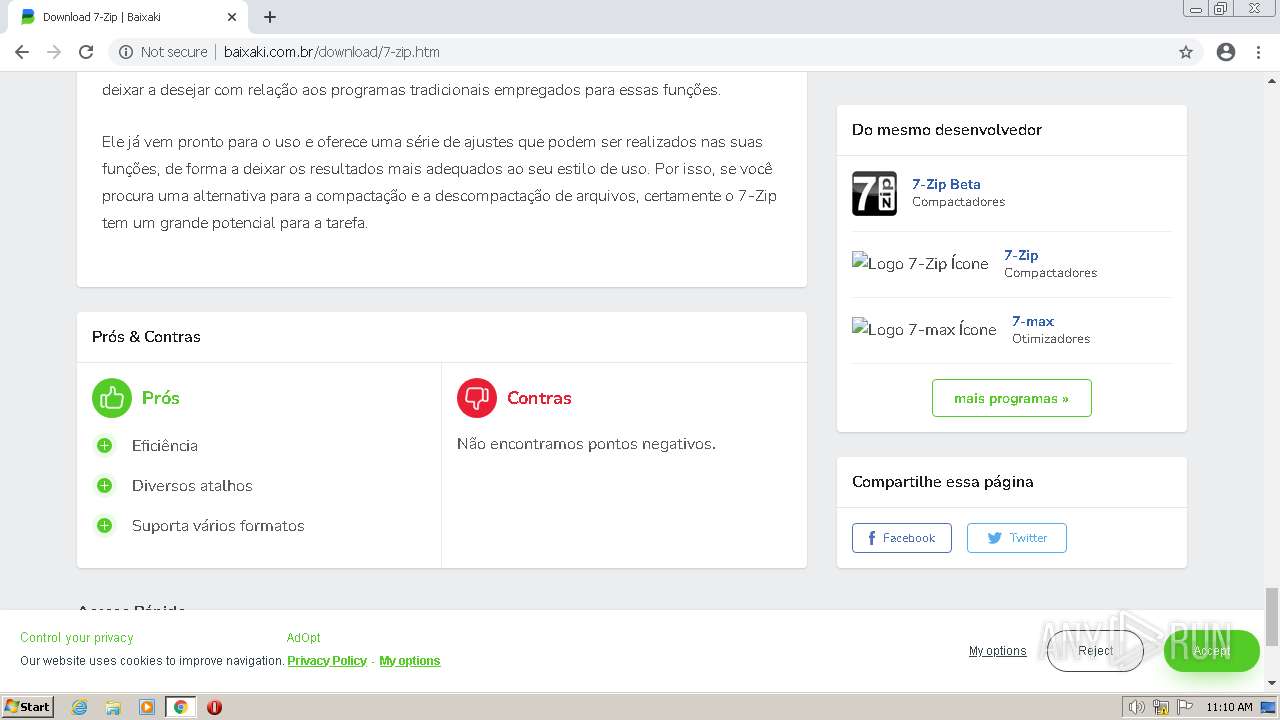Click the AdOpt label in cookie bar

coord(303,638)
